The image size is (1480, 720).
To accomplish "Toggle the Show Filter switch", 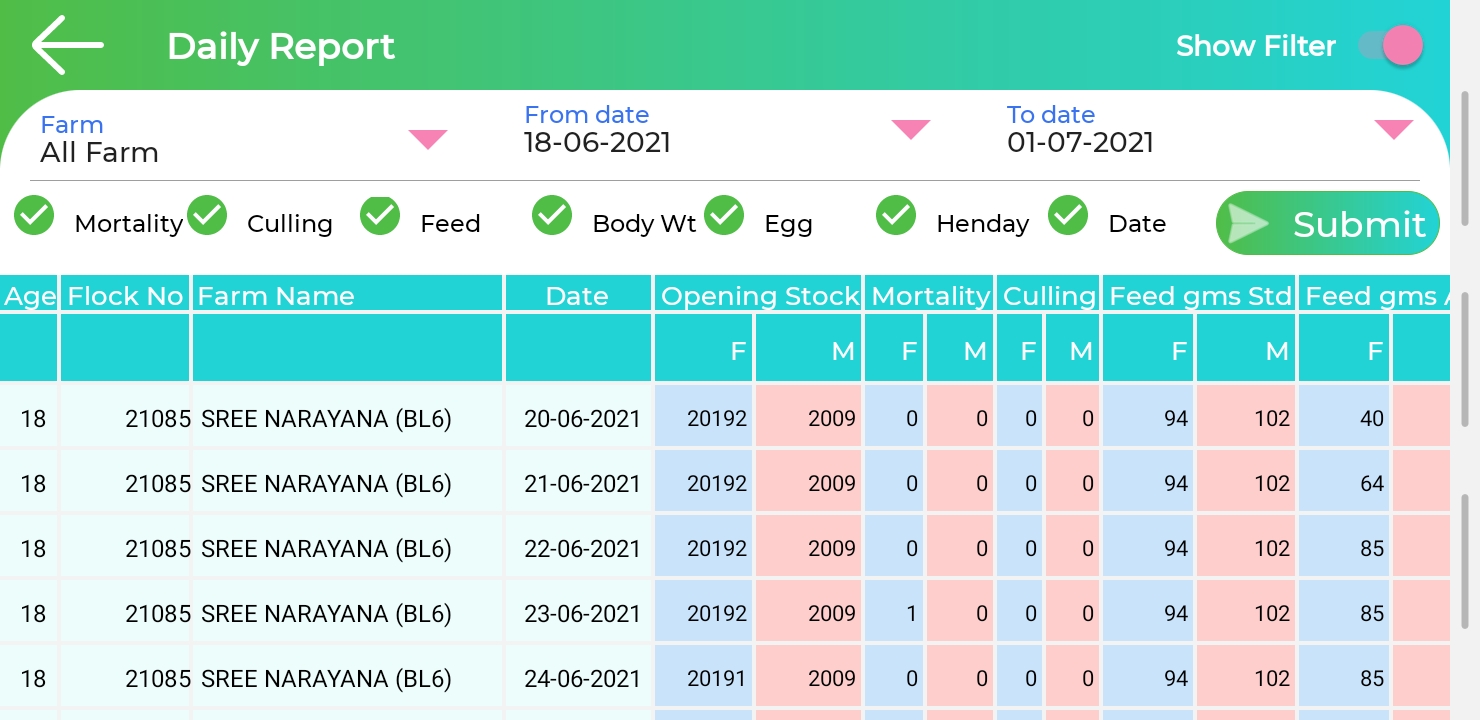I will point(1391,46).
